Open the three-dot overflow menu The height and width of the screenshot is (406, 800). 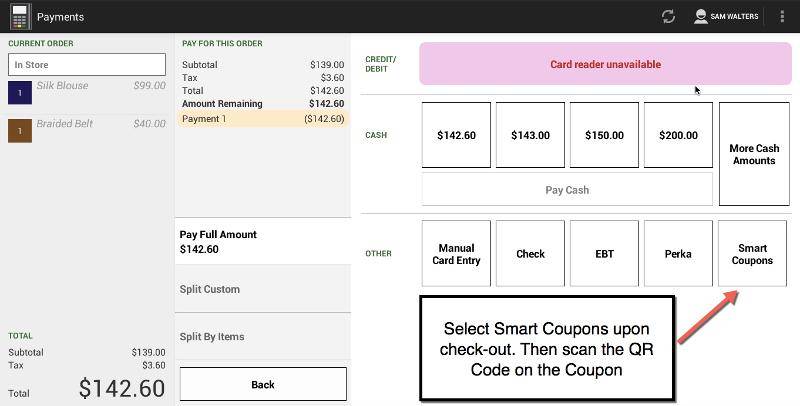click(782, 16)
